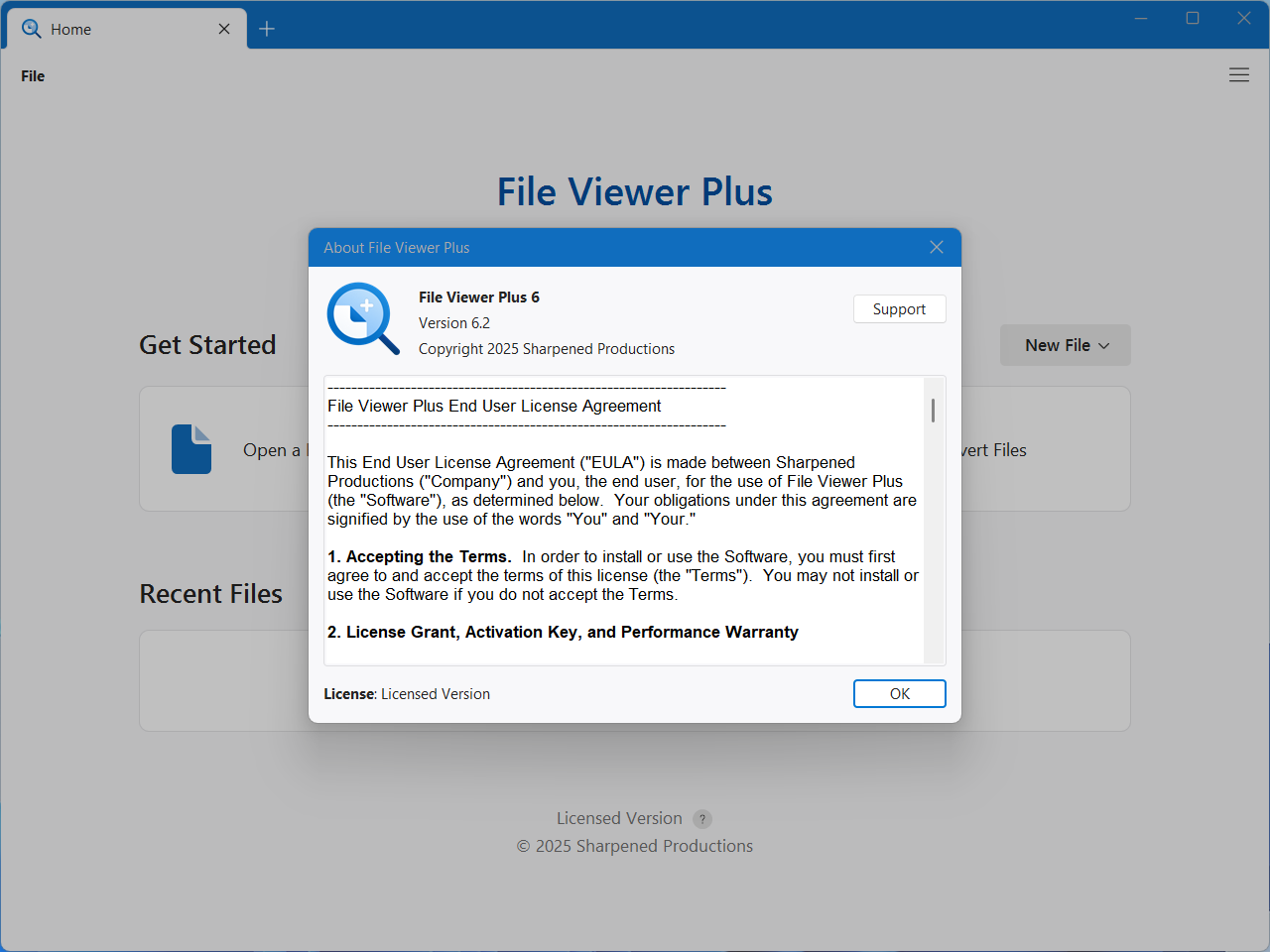Screen dimensions: 1270x952
Task: Close the Home tab
Action: 224,29
